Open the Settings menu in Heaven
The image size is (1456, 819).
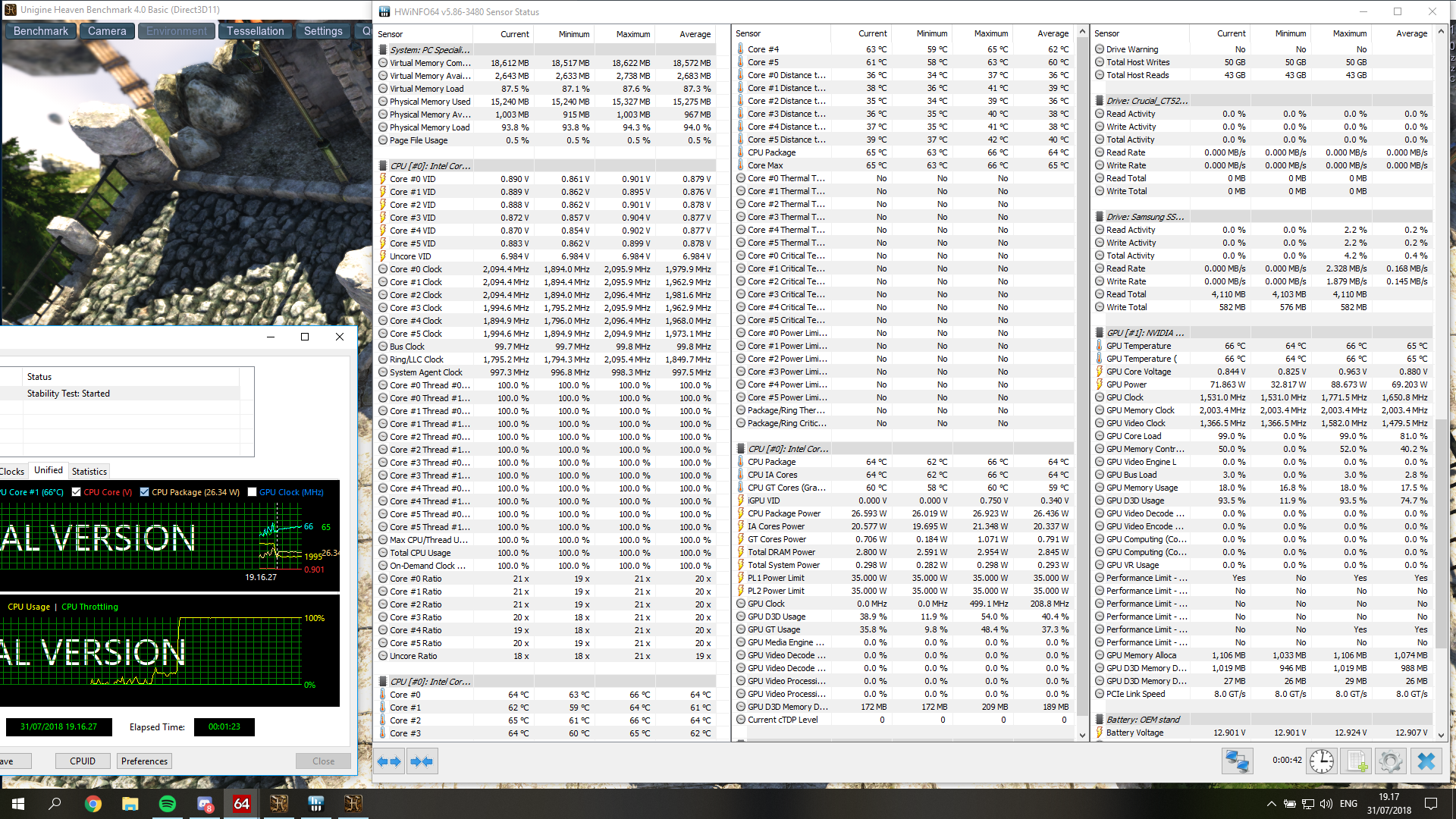[323, 31]
